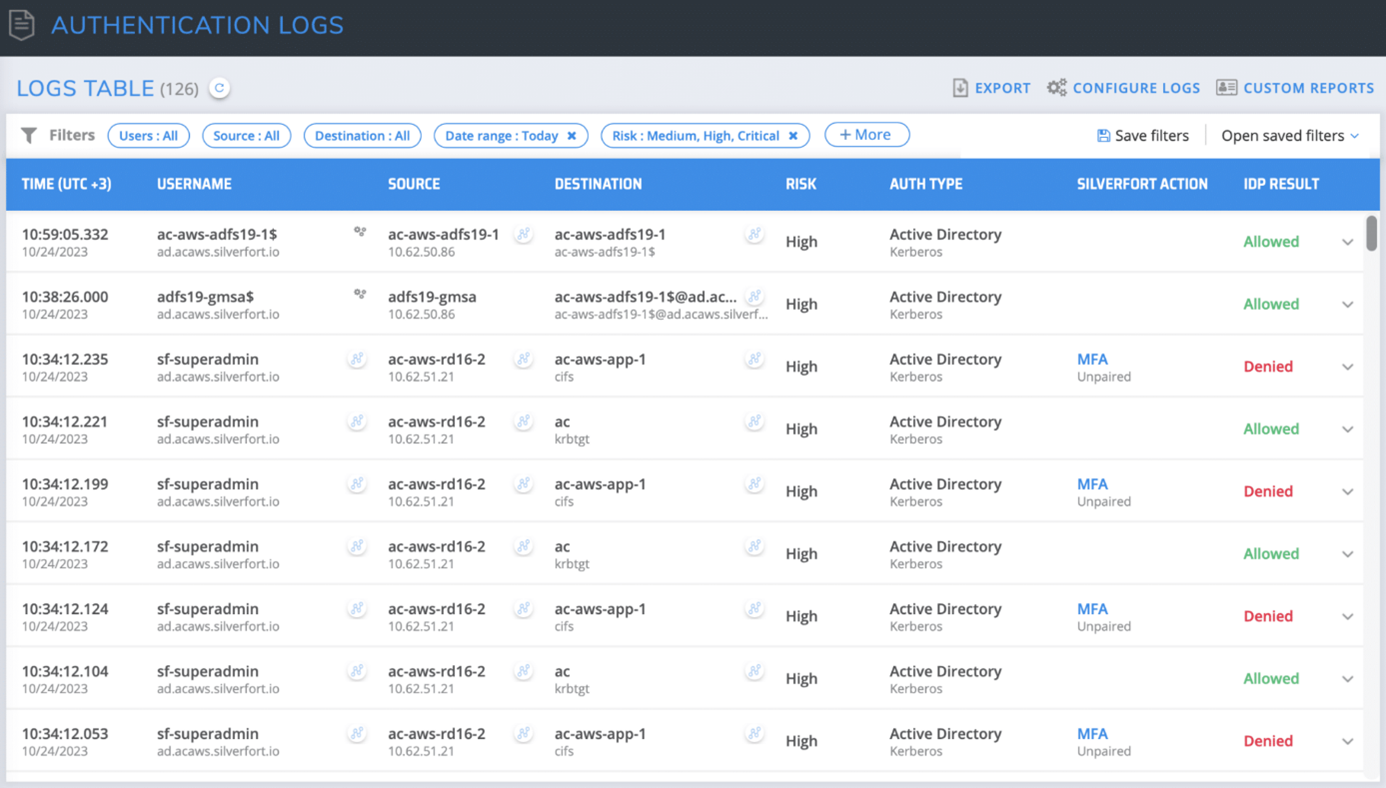The width and height of the screenshot is (1386, 788).
Task: Click destination icon in 10:34:12.199 row
Action: (x=754, y=484)
